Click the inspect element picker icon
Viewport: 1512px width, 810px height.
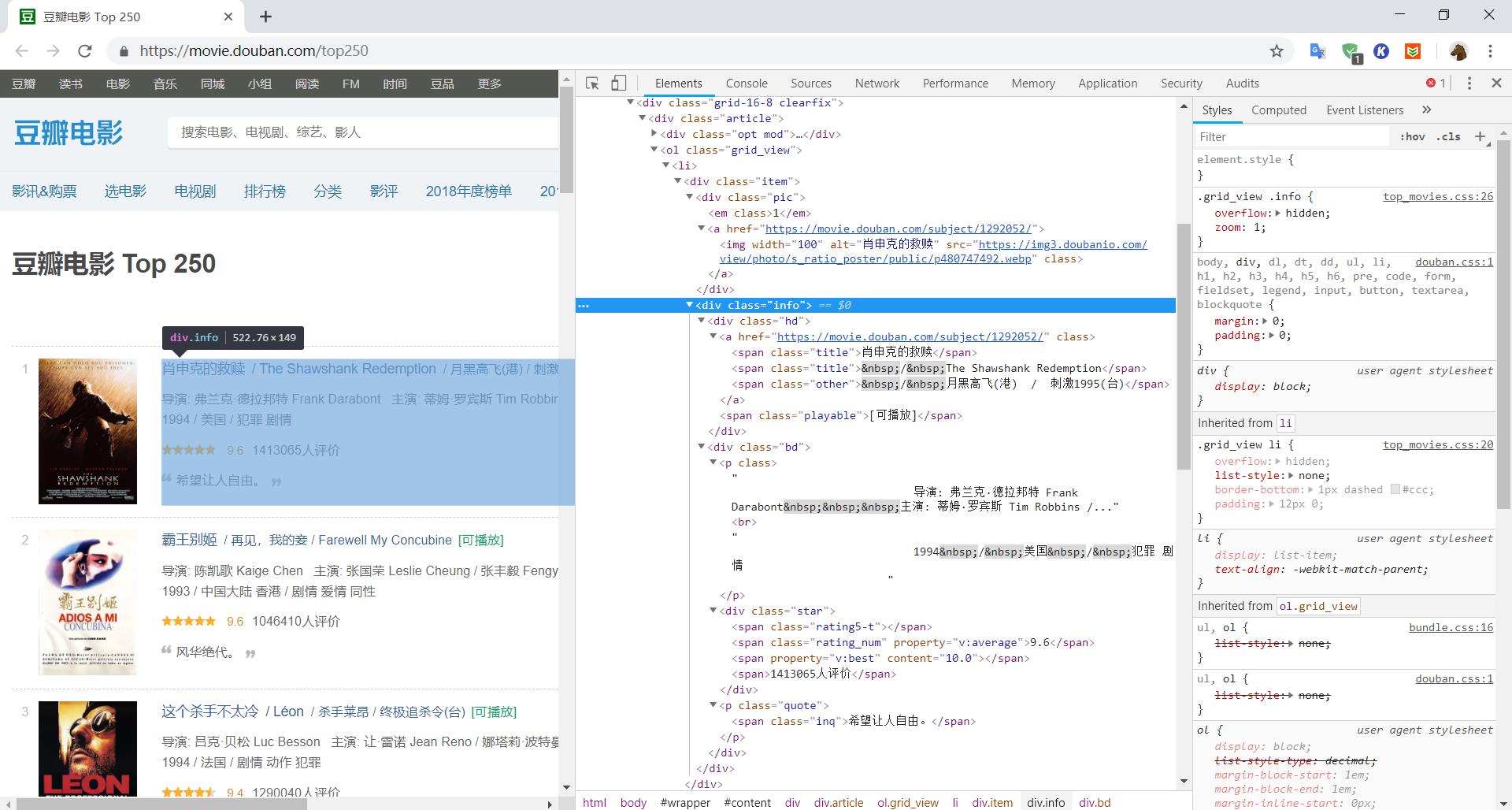592,84
